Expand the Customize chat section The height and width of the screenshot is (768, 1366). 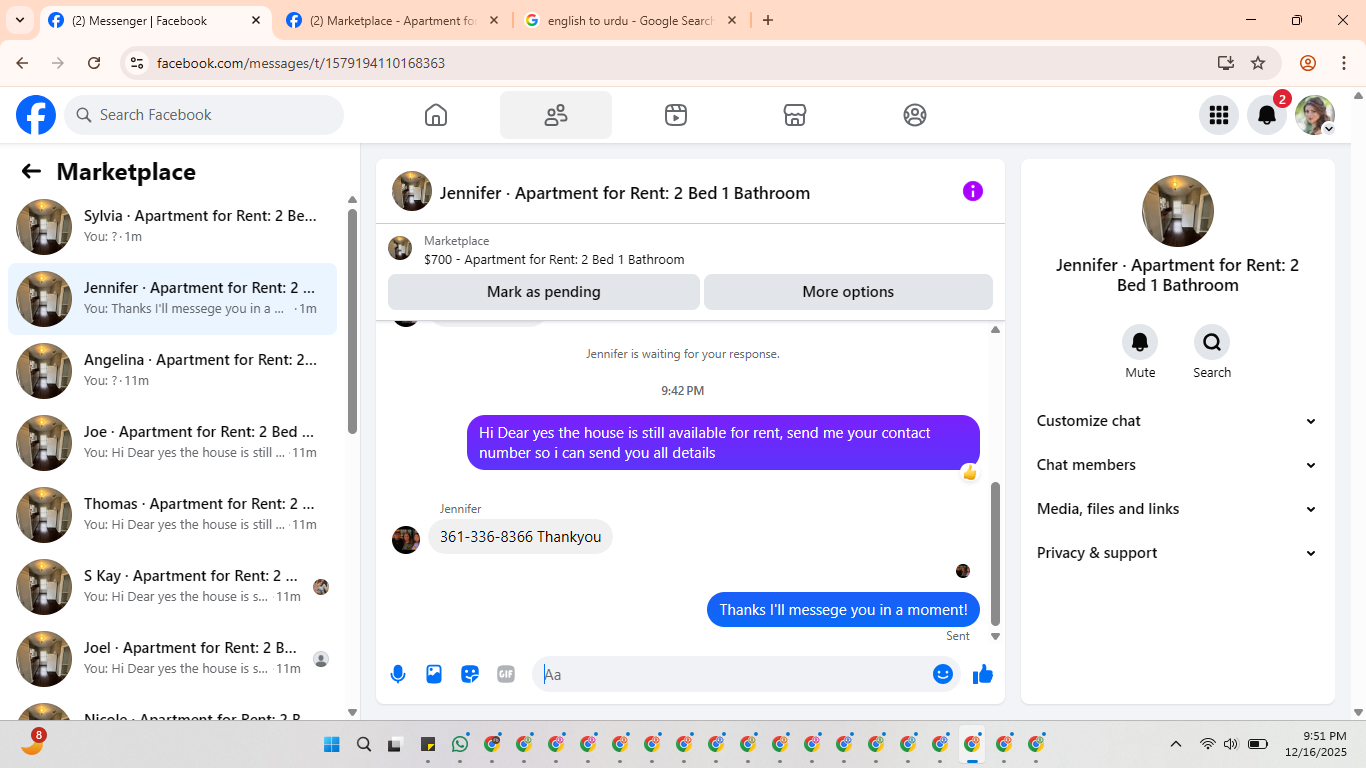click(x=1178, y=421)
